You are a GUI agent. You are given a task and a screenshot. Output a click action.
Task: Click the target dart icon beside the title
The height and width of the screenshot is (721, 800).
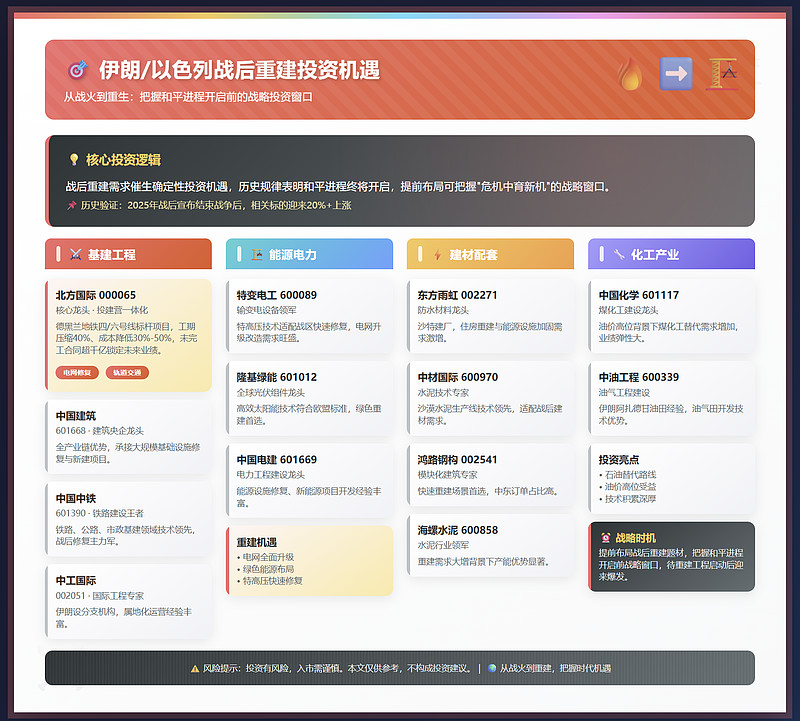pos(78,69)
